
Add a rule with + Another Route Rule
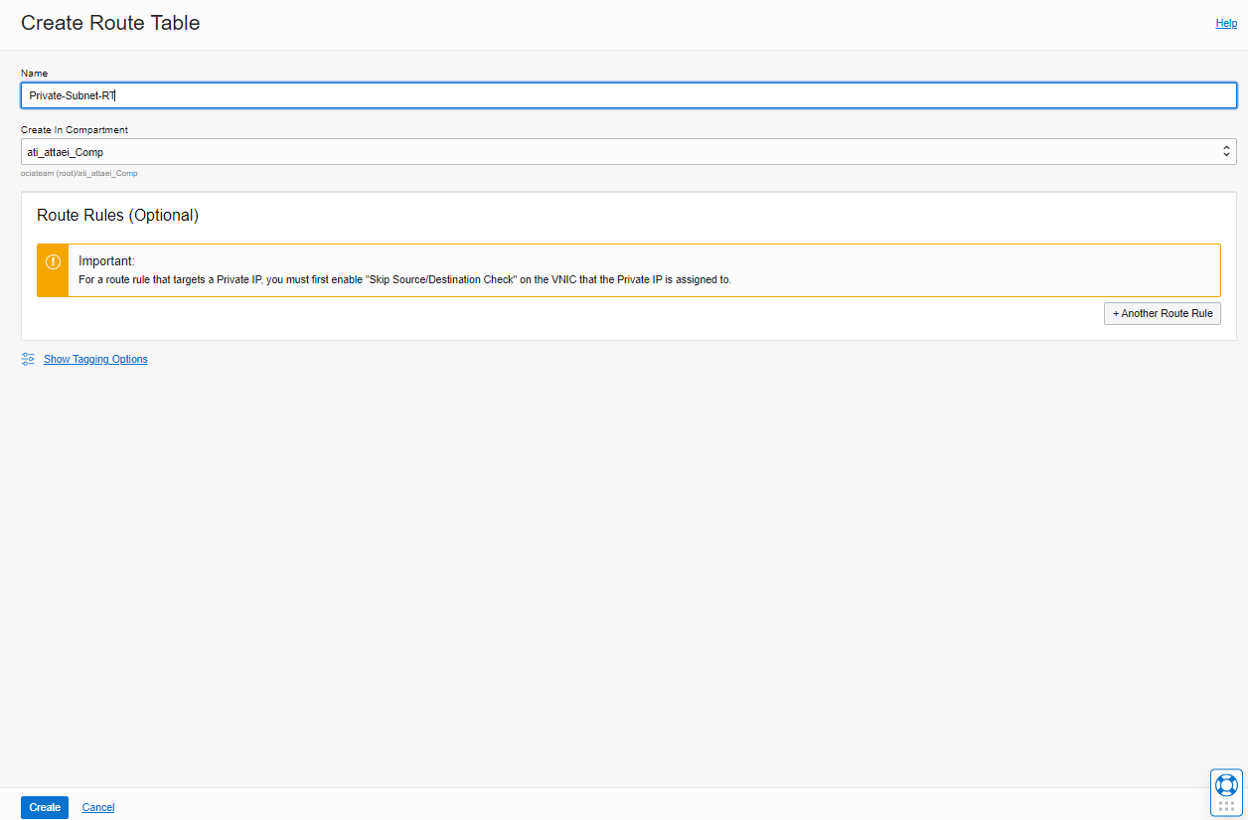pos(1162,314)
